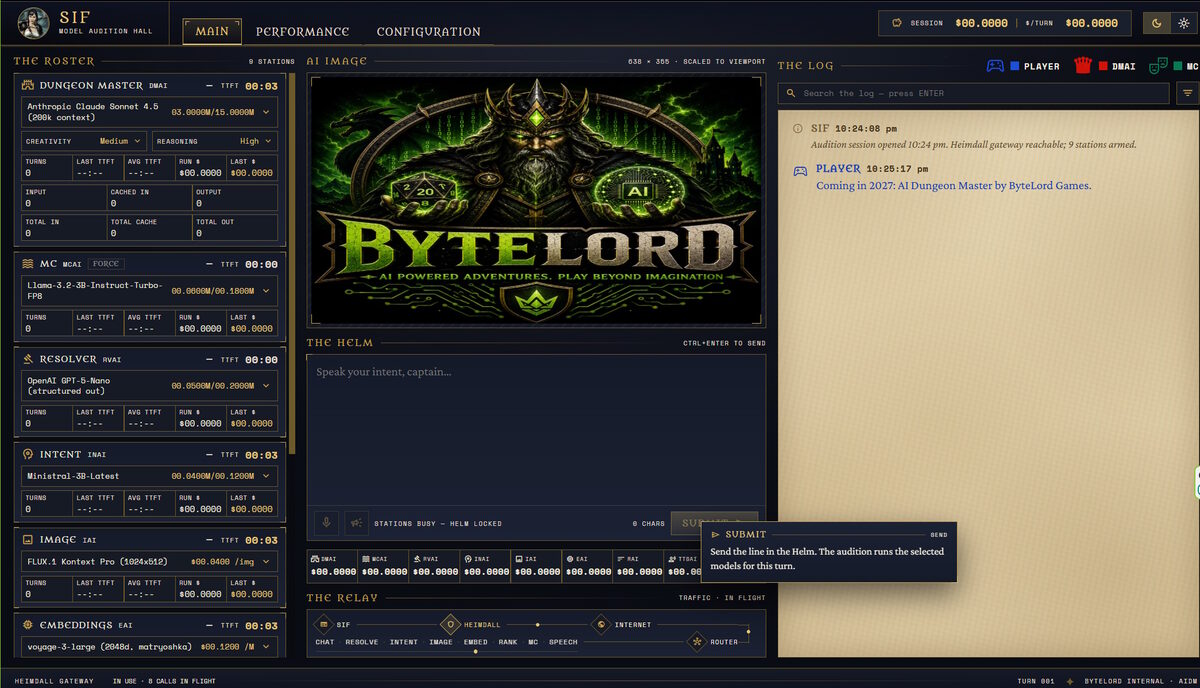This screenshot has height=688, width=1200.
Task: Click the MCAI cost tile
Action: pos(384,566)
